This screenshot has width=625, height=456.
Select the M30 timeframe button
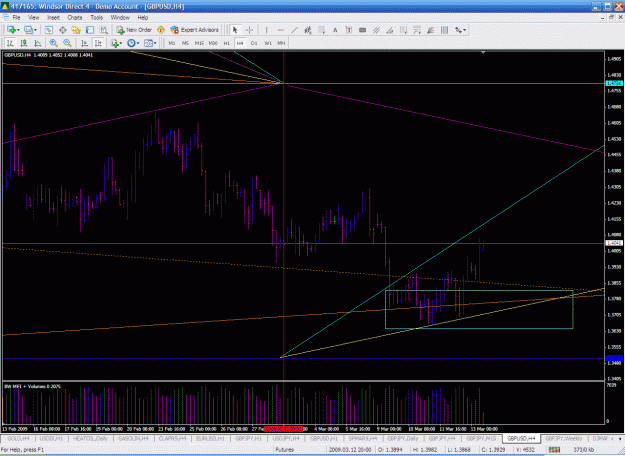pyautogui.click(x=213, y=43)
